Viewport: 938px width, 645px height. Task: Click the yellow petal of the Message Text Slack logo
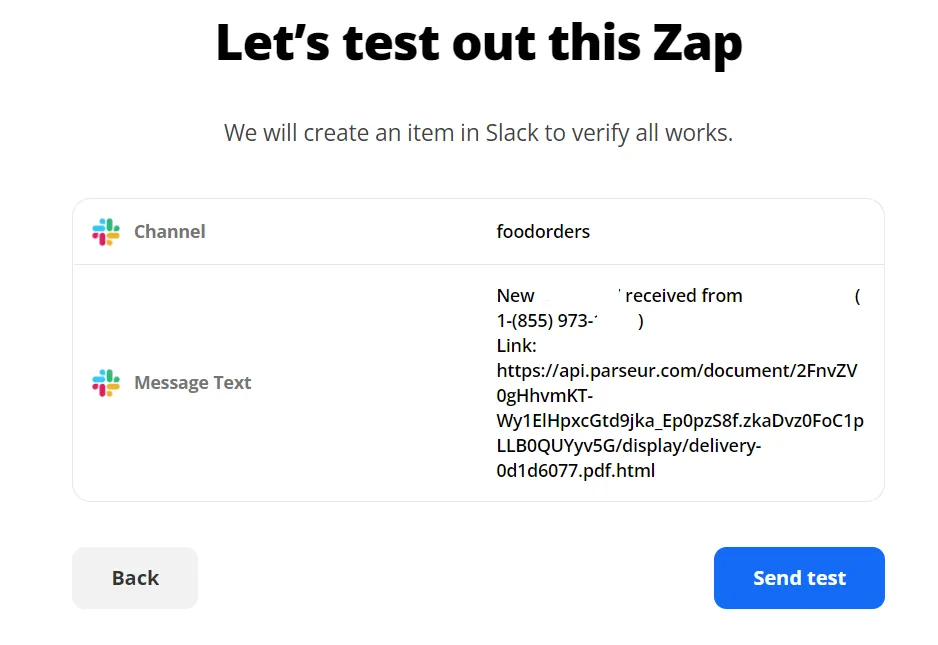(113, 387)
